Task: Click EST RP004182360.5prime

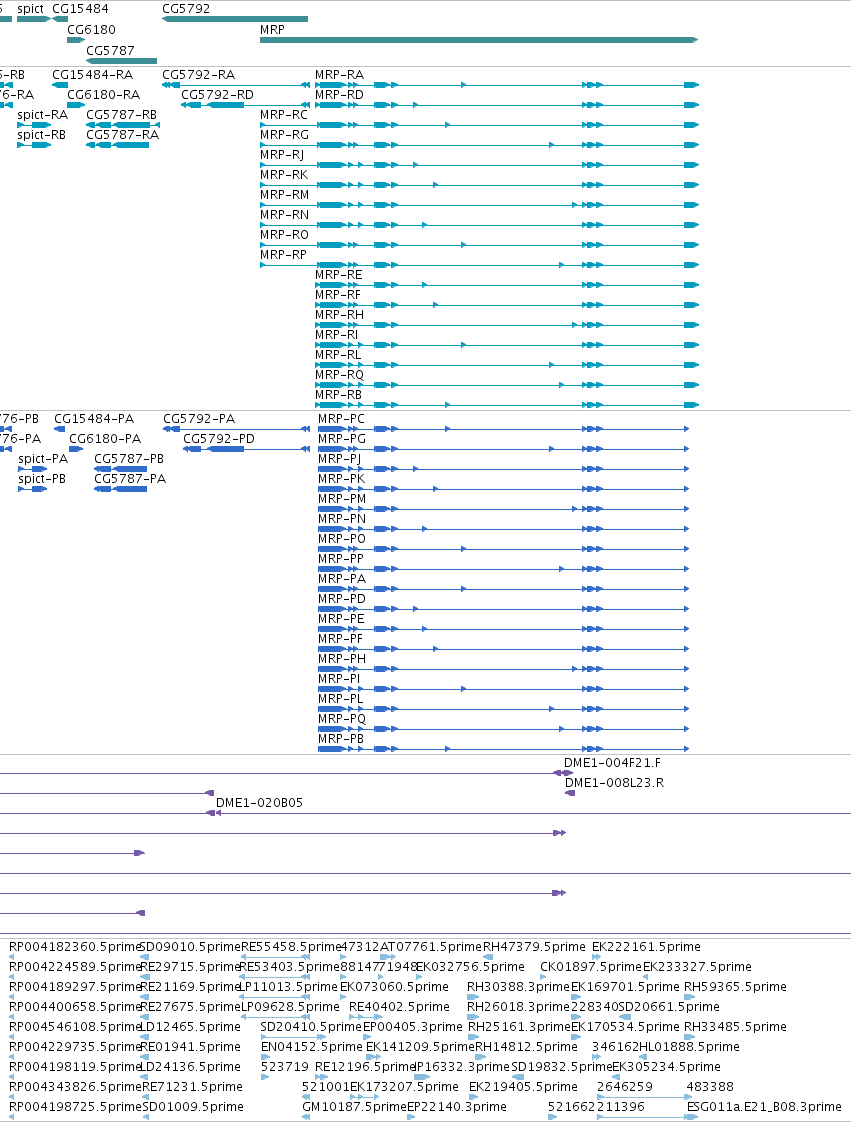Action: [x=75, y=947]
